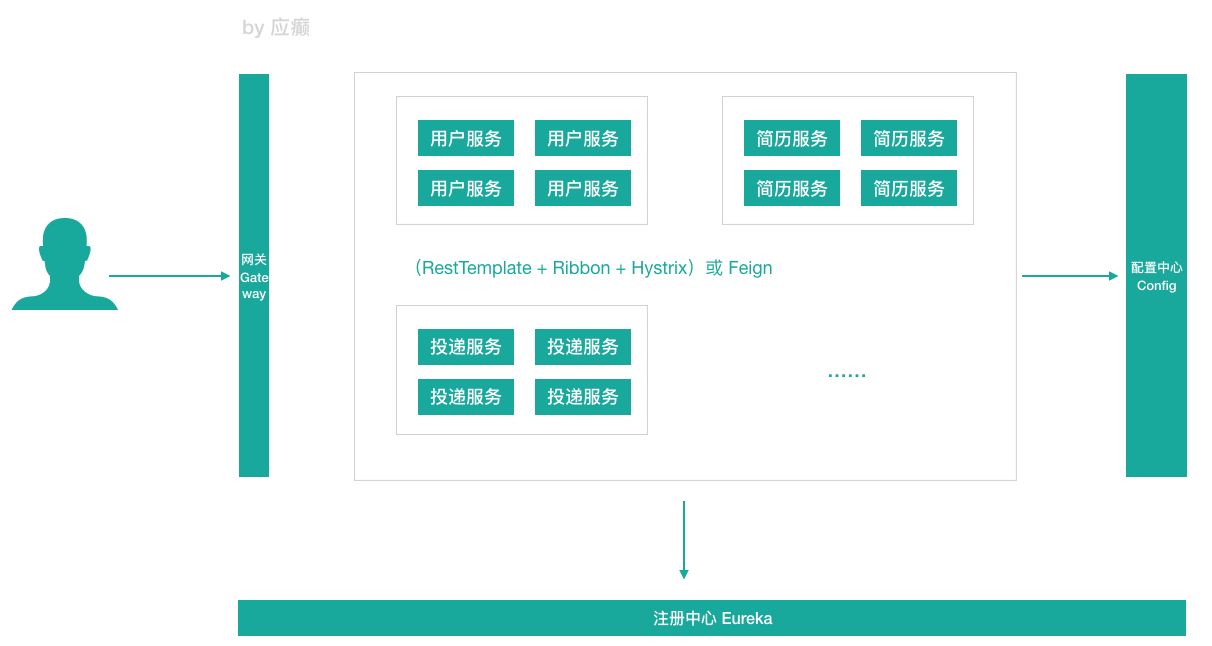Screen dimensions: 1212x646
Task: Click the top-right 用户服务 box
Action: click(x=583, y=138)
